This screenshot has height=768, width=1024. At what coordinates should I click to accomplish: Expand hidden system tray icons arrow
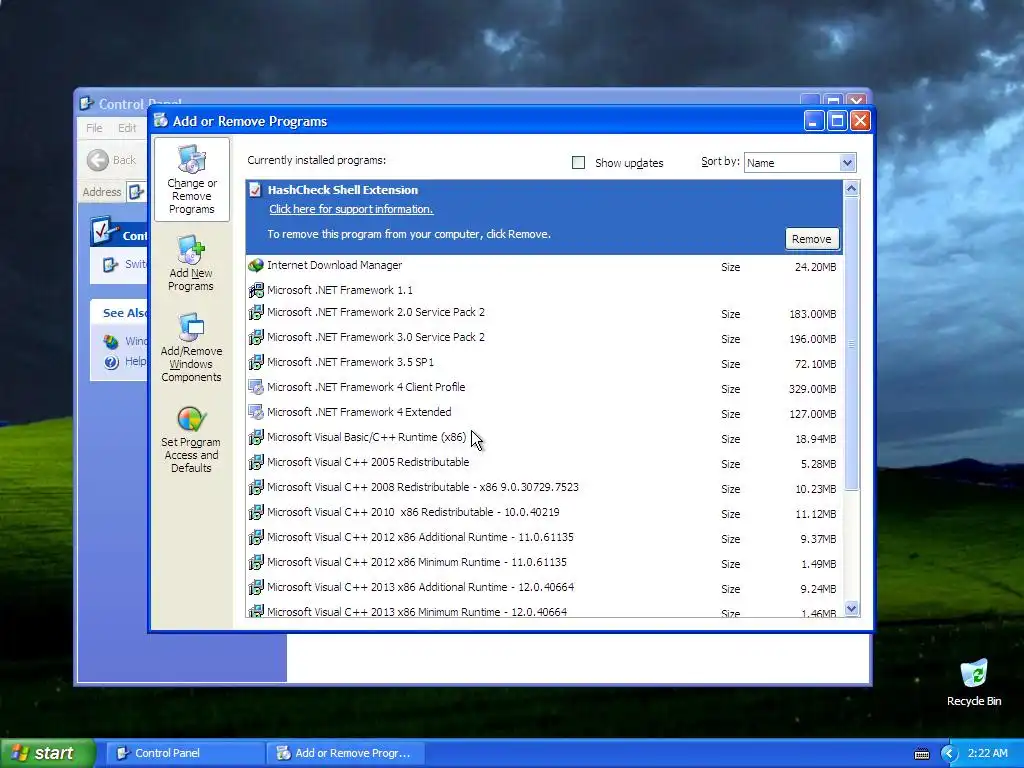(949, 754)
